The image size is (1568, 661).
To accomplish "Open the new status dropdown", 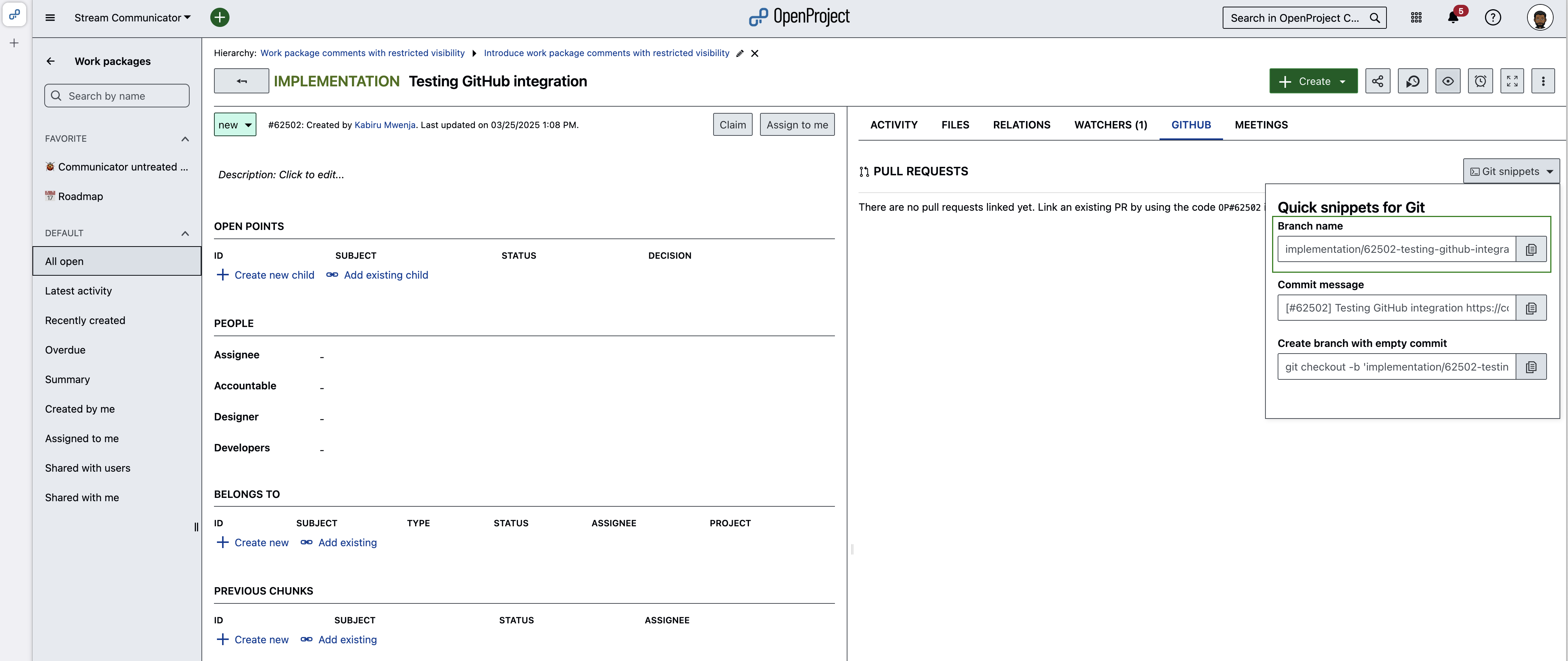I will (x=235, y=125).
